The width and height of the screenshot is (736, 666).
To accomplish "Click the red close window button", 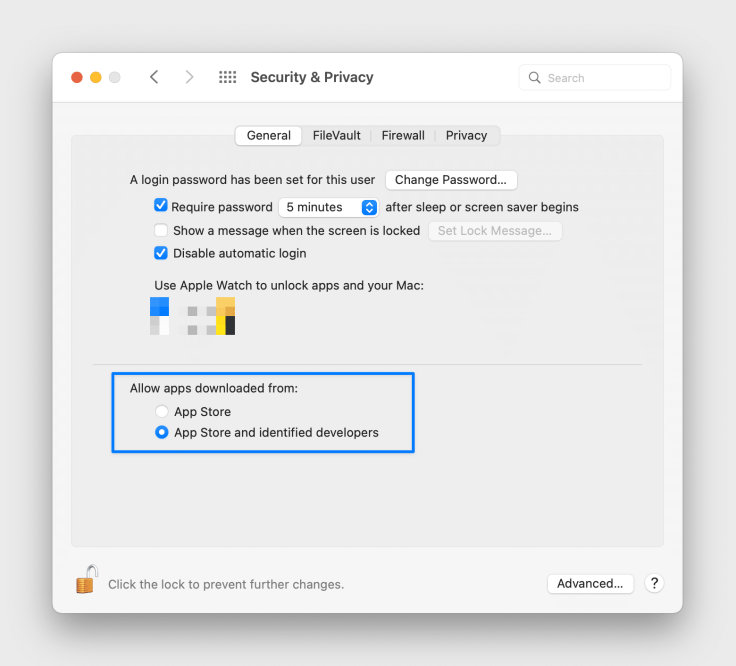I will click(x=77, y=77).
